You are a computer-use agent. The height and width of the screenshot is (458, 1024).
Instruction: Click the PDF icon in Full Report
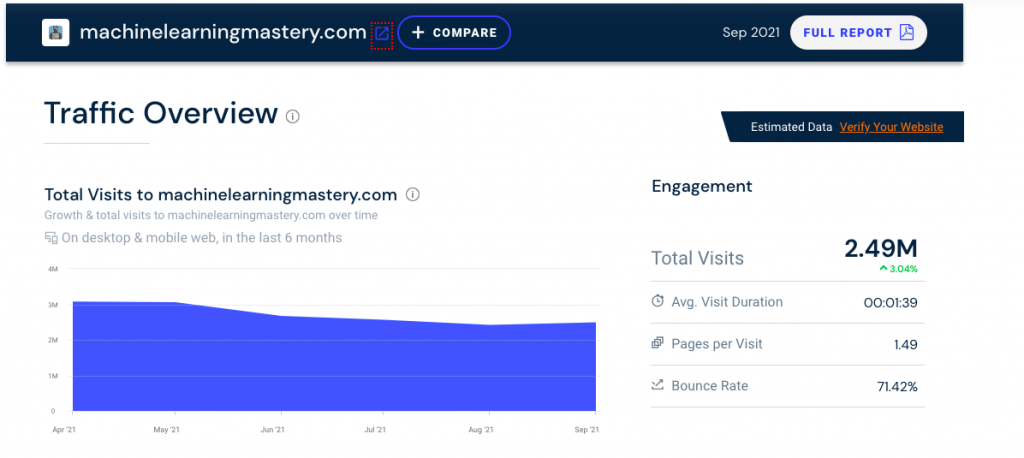click(906, 33)
